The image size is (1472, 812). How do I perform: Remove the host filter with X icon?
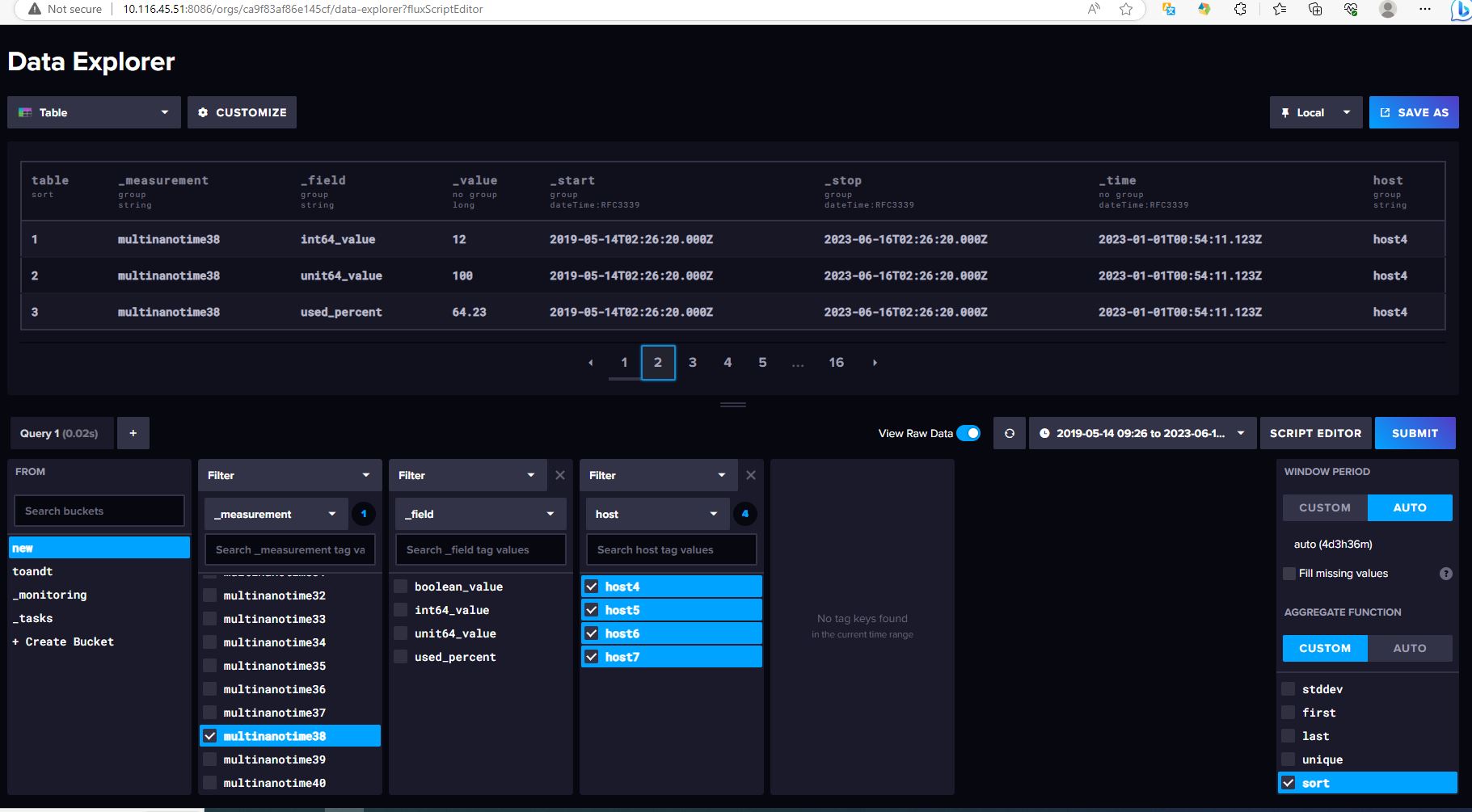[751, 475]
